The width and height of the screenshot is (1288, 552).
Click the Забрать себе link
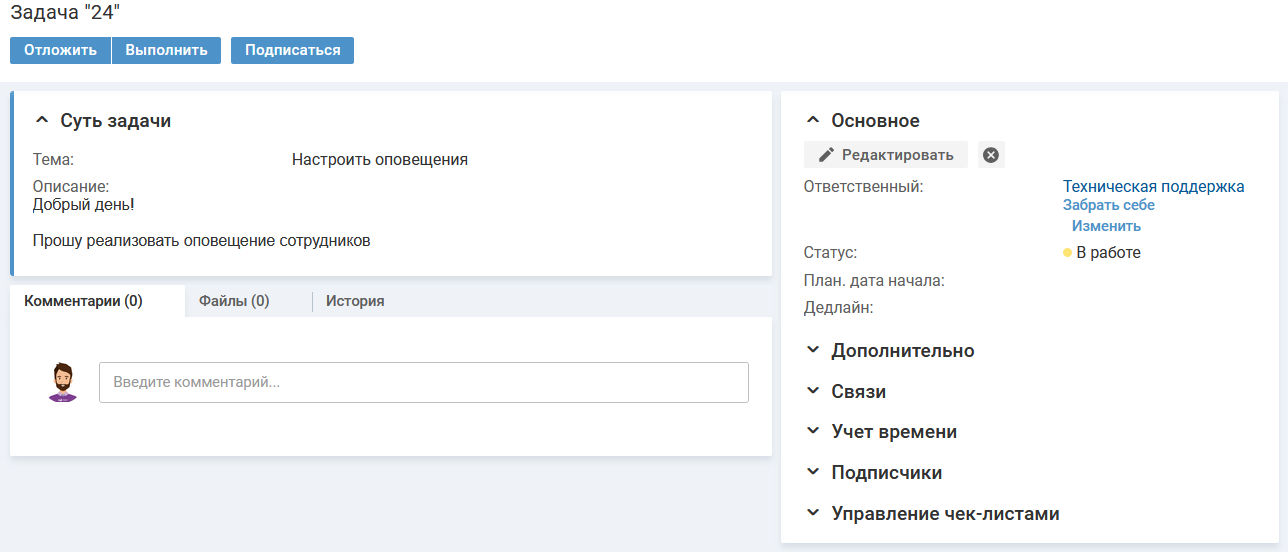[1108, 205]
